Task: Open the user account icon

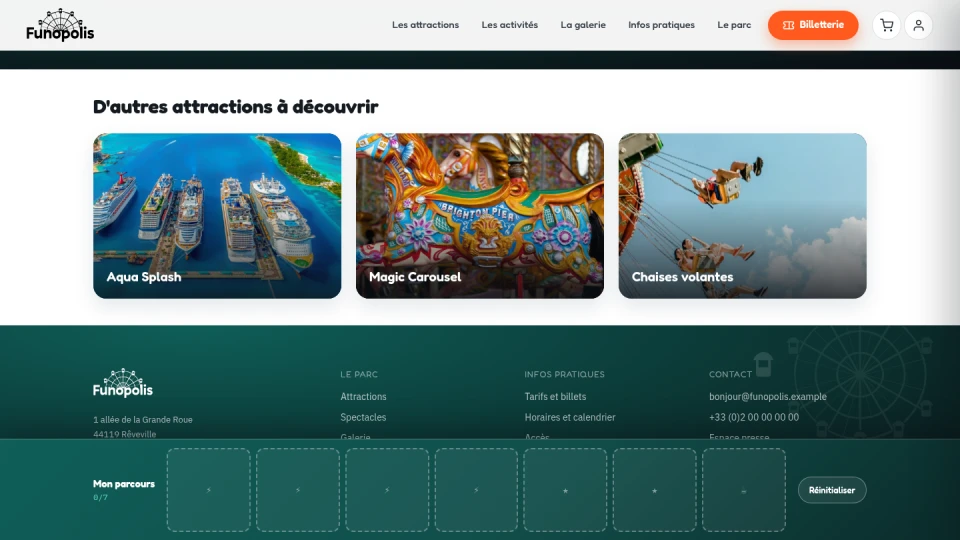Action: click(918, 25)
